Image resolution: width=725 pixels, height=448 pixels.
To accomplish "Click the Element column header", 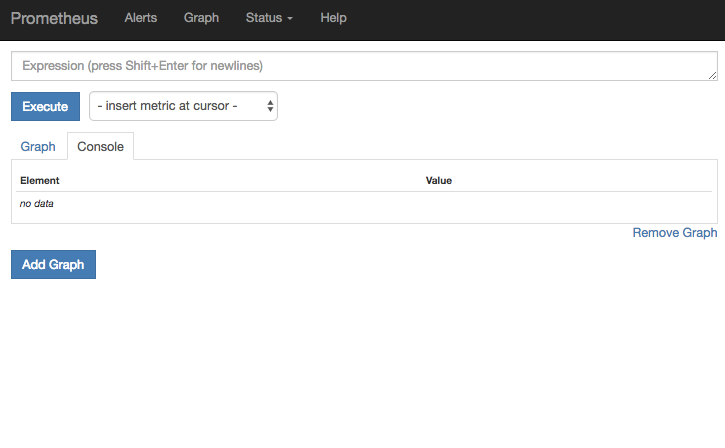I will click(x=40, y=180).
